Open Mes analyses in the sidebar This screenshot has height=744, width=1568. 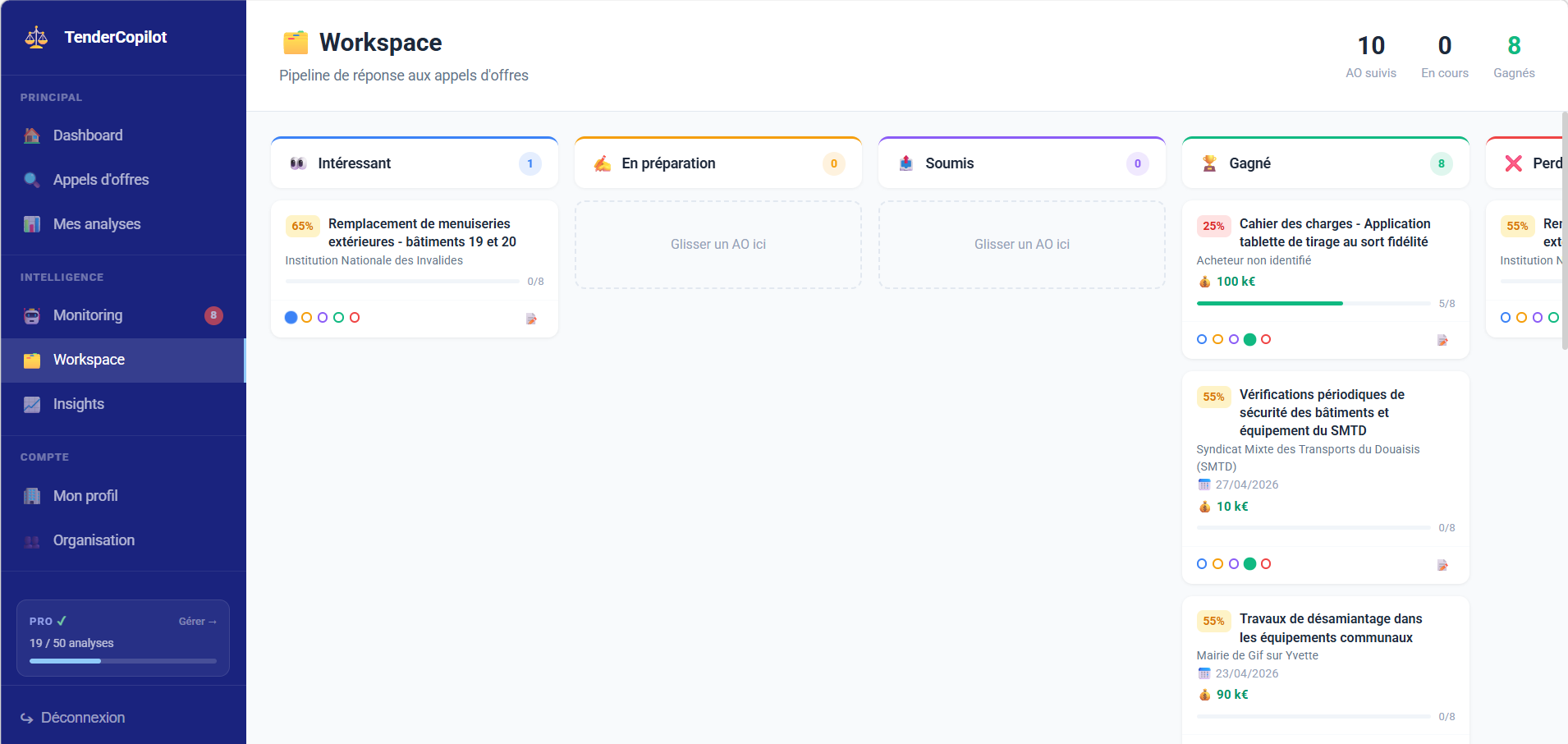96,223
